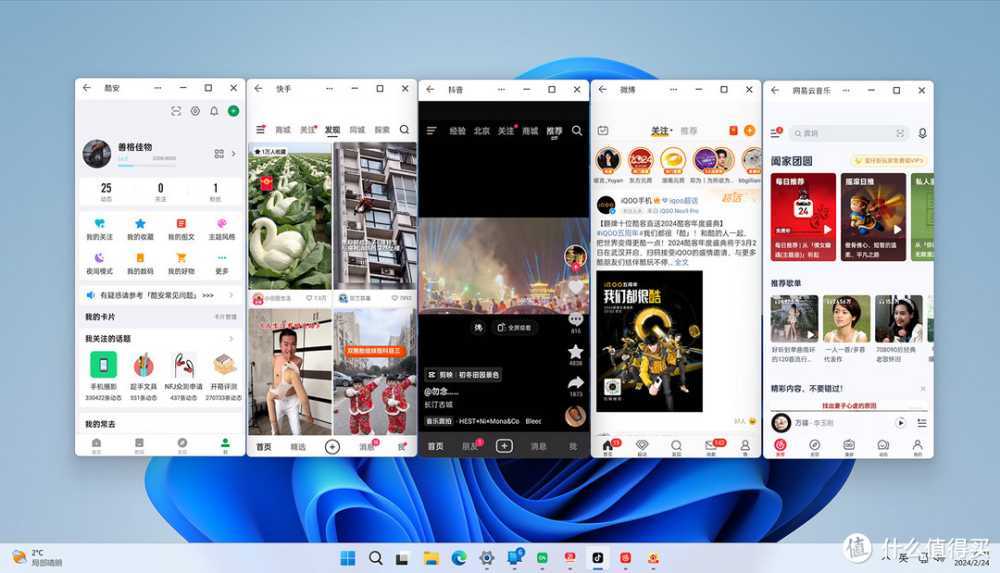Image resolution: width=1000 pixels, height=573 pixels.
Task: Open the hamburger menu in Kuaishou window
Action: coord(260,130)
